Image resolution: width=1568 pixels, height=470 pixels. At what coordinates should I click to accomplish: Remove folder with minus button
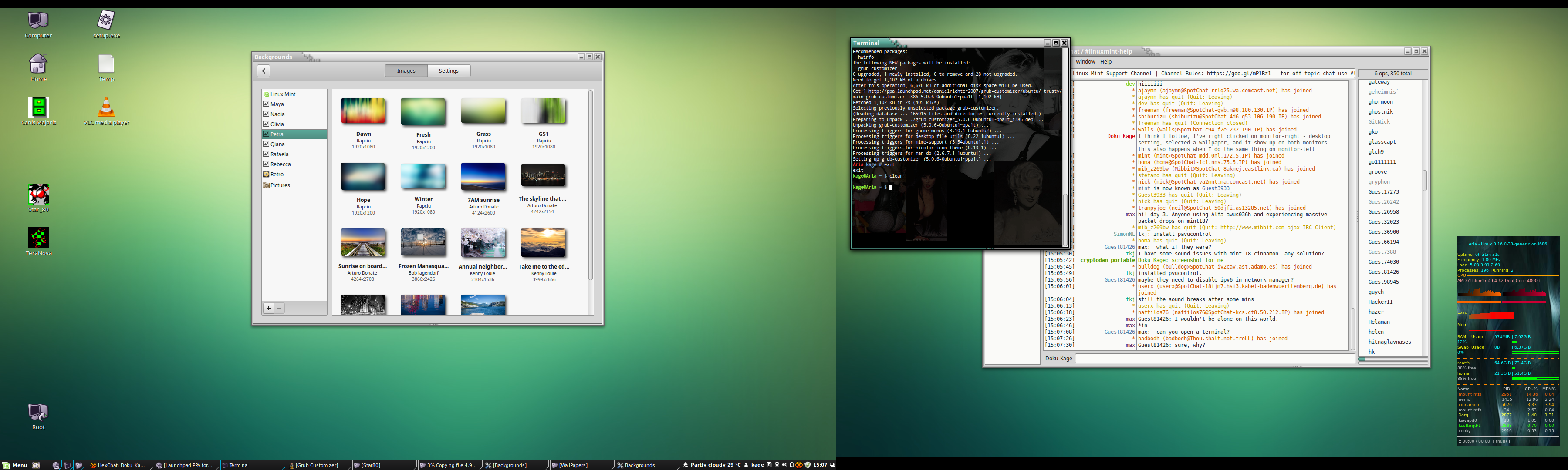click(x=279, y=308)
